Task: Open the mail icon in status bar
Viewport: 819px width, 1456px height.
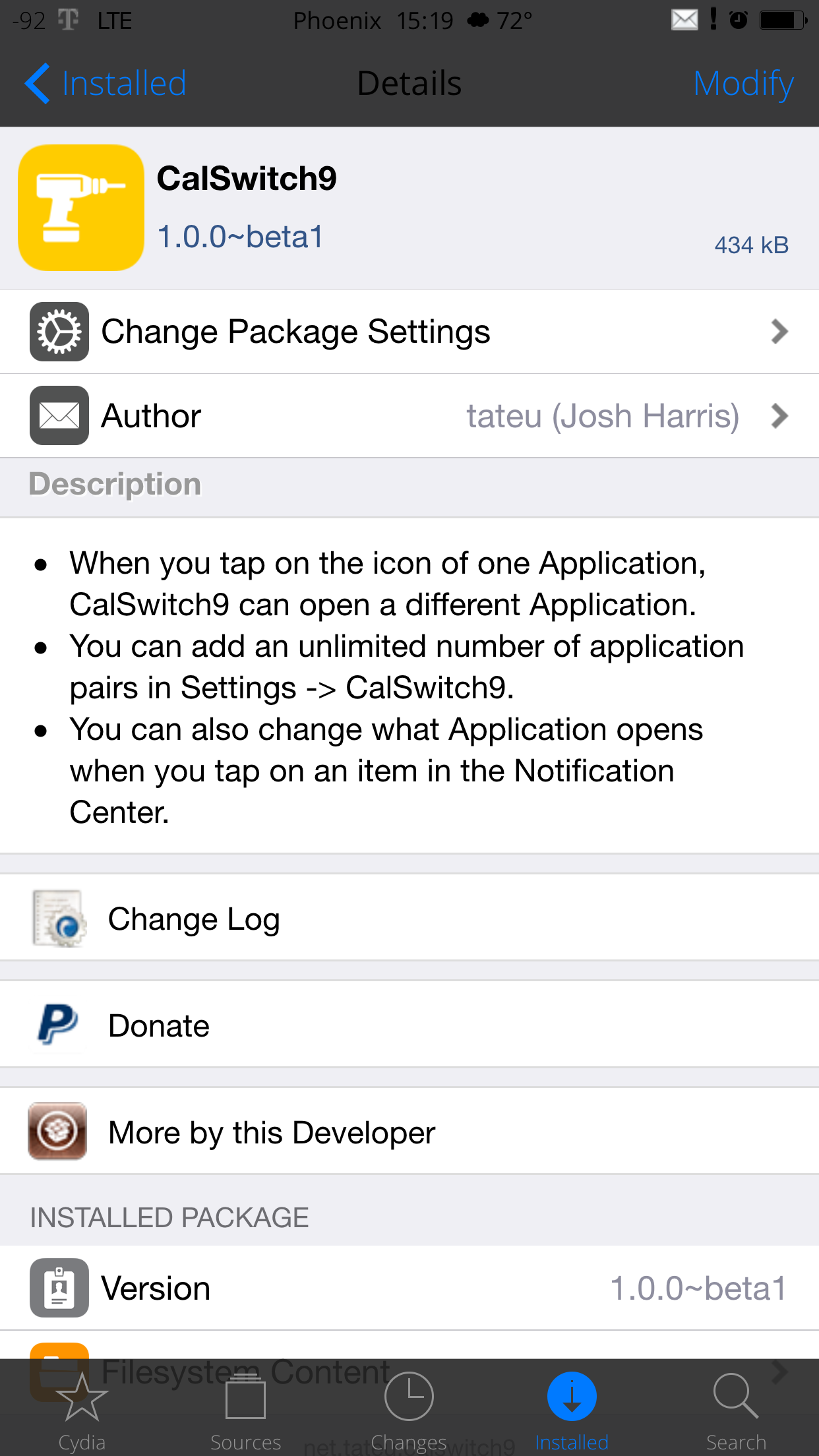Action: [x=684, y=20]
